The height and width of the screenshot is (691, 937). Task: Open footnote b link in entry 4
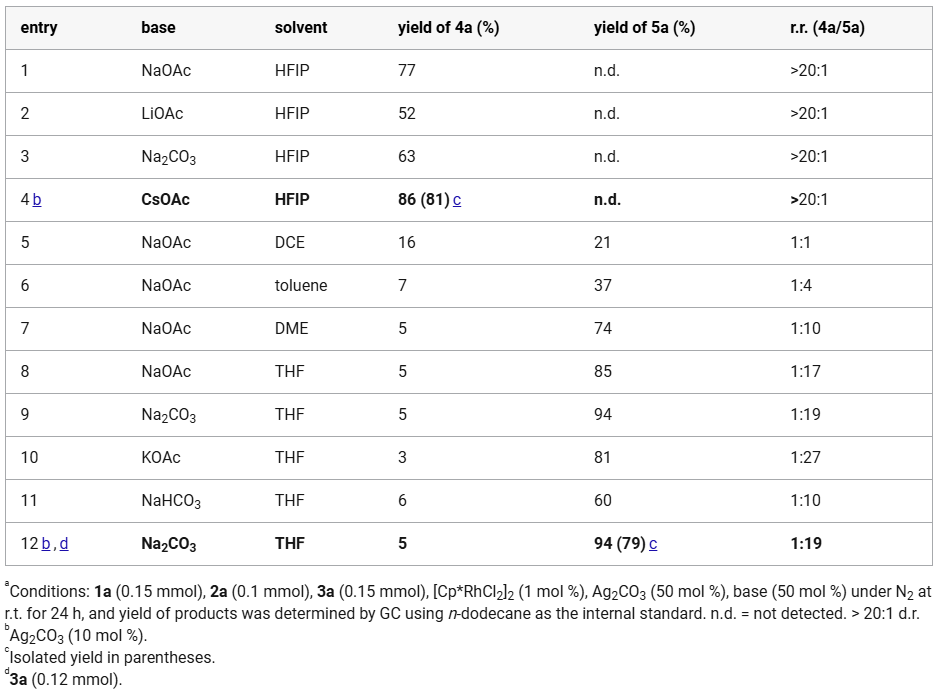(37, 200)
